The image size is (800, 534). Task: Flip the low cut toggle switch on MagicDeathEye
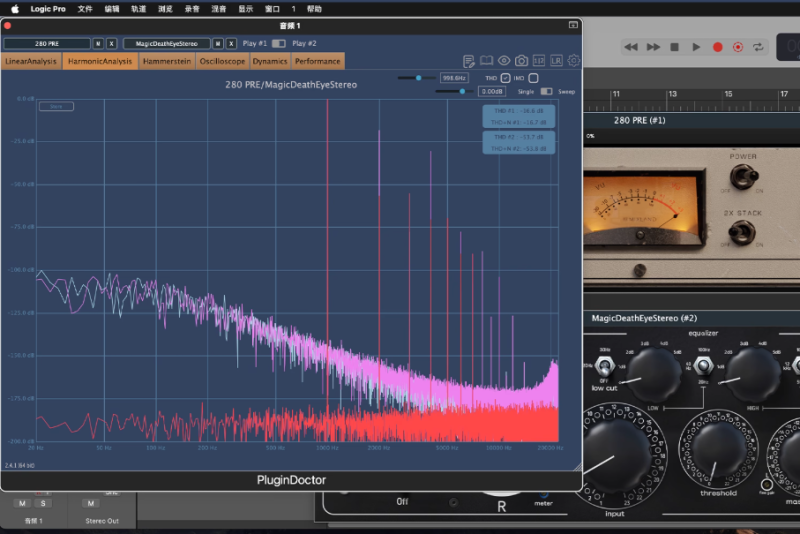pos(605,366)
